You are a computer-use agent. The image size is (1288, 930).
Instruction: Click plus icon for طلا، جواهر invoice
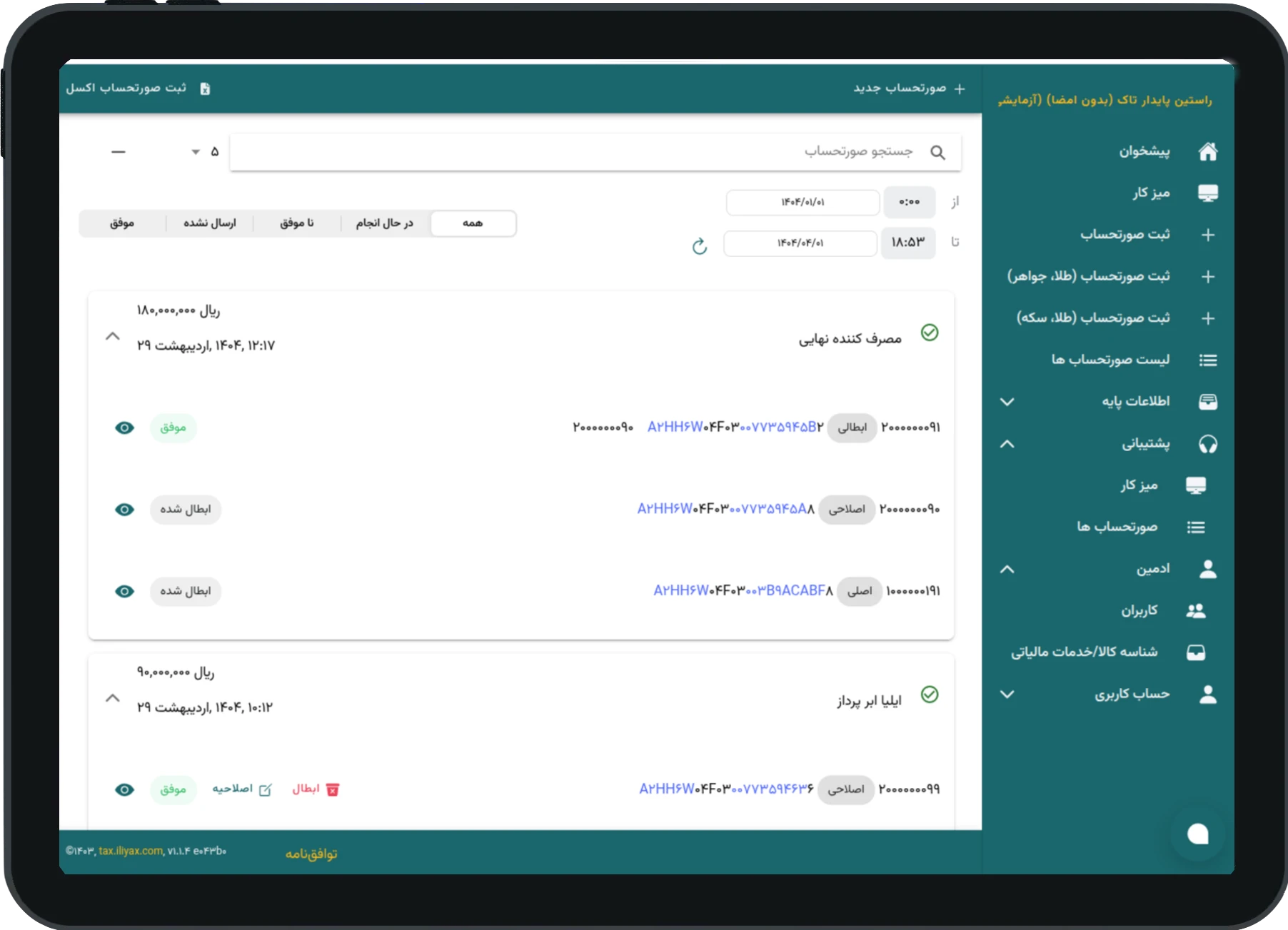click(x=1207, y=276)
